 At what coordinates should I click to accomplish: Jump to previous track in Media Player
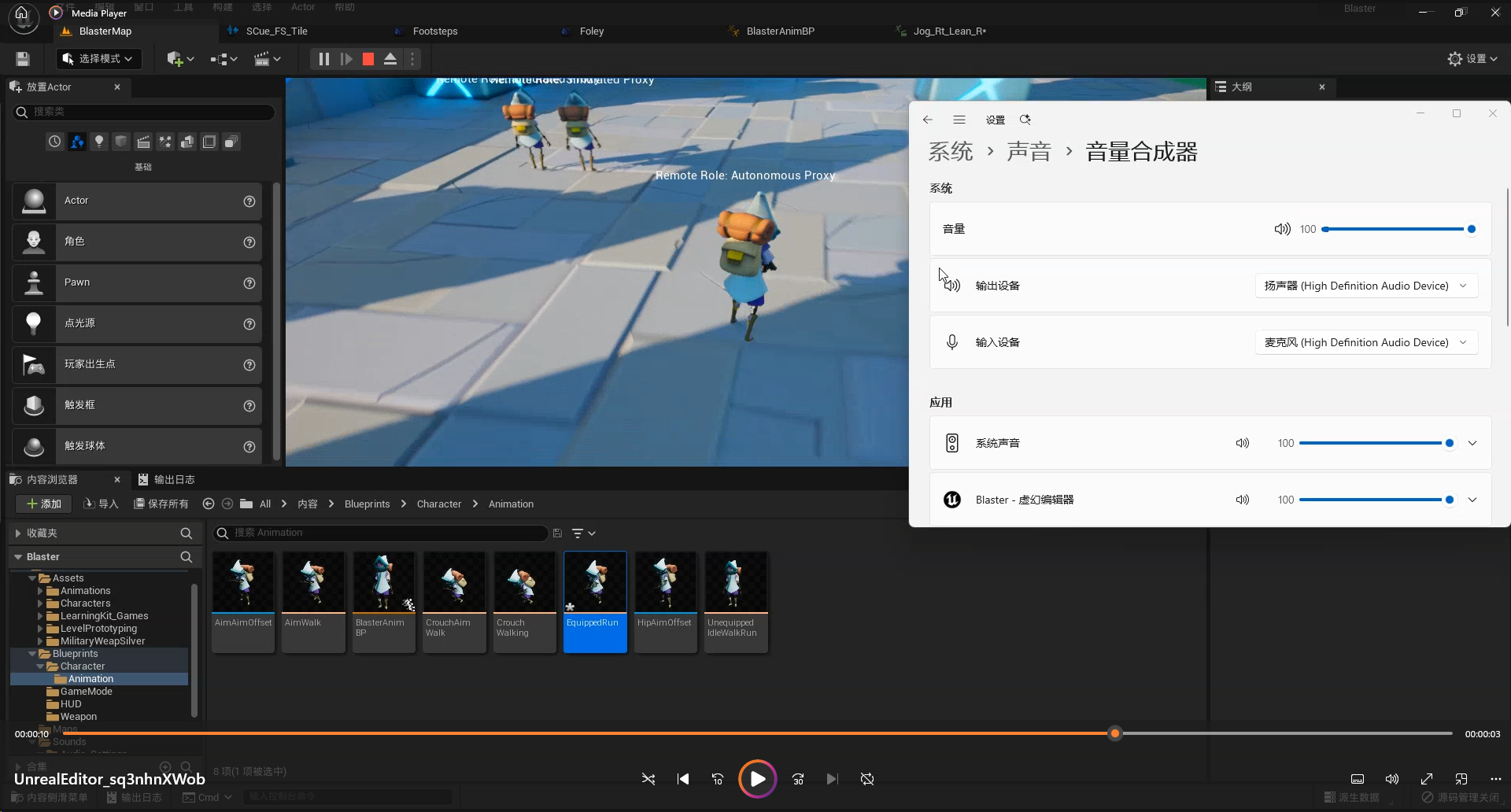click(x=683, y=779)
